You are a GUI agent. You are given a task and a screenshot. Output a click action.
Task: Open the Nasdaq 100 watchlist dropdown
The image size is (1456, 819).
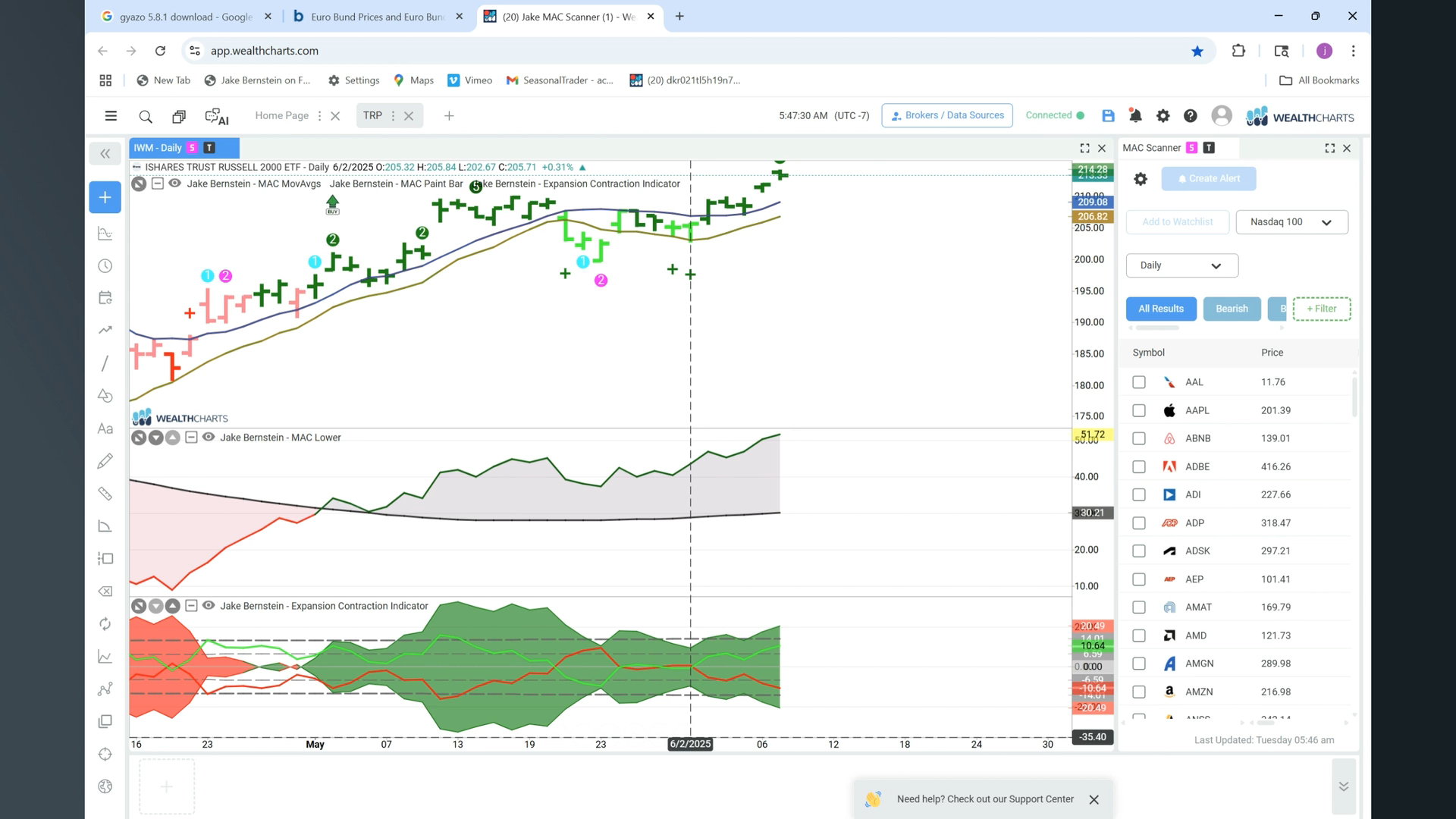pyautogui.click(x=1291, y=222)
